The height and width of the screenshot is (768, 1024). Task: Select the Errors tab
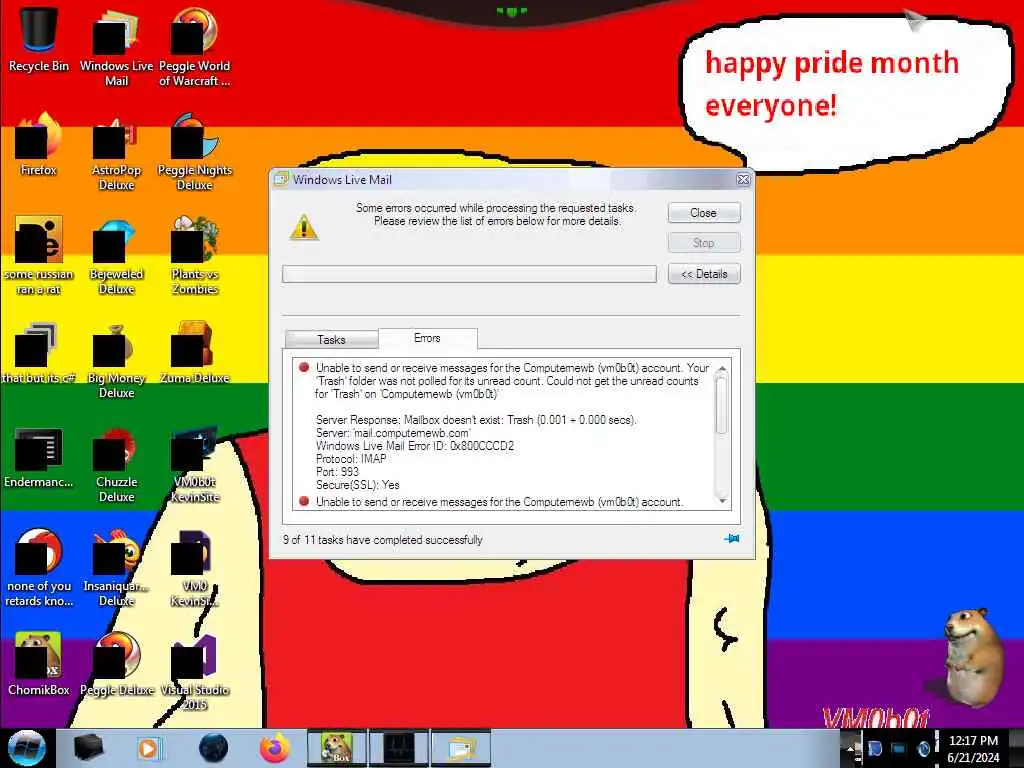tap(427, 338)
